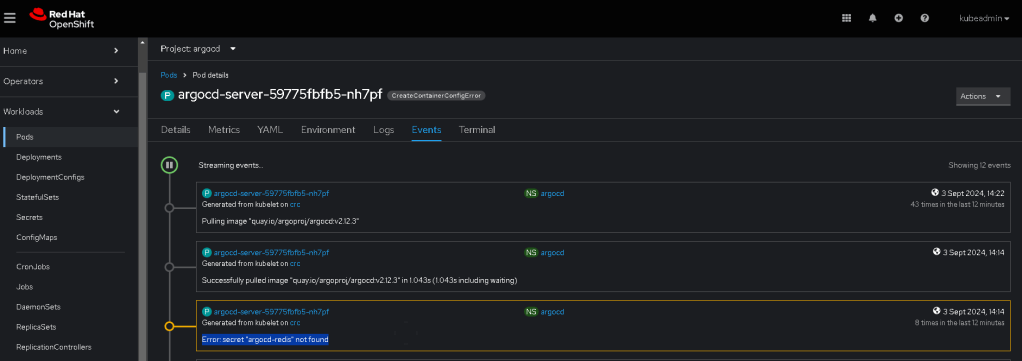Open the Project argocd selector
Image resolution: width=1022 pixels, height=361 pixels.
198,49
